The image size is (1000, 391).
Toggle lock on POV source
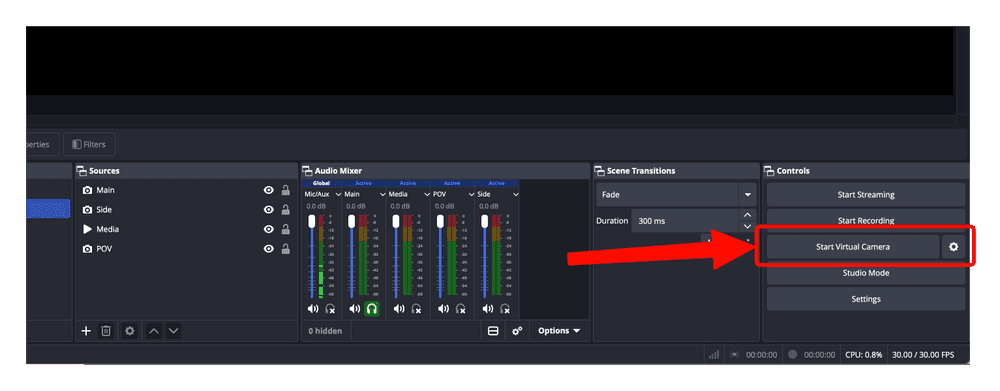coord(286,249)
